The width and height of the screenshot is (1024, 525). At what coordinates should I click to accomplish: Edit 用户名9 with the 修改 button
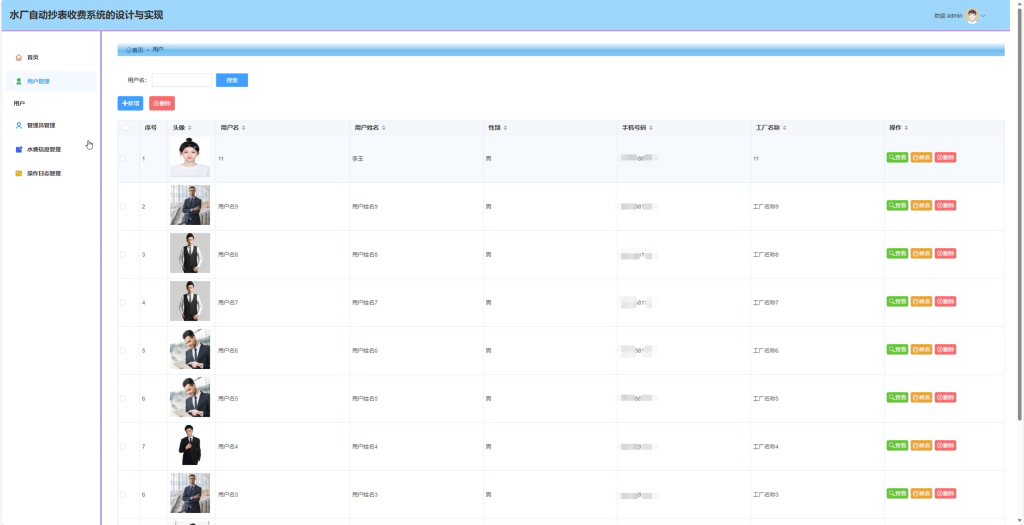pyautogui.click(x=921, y=205)
